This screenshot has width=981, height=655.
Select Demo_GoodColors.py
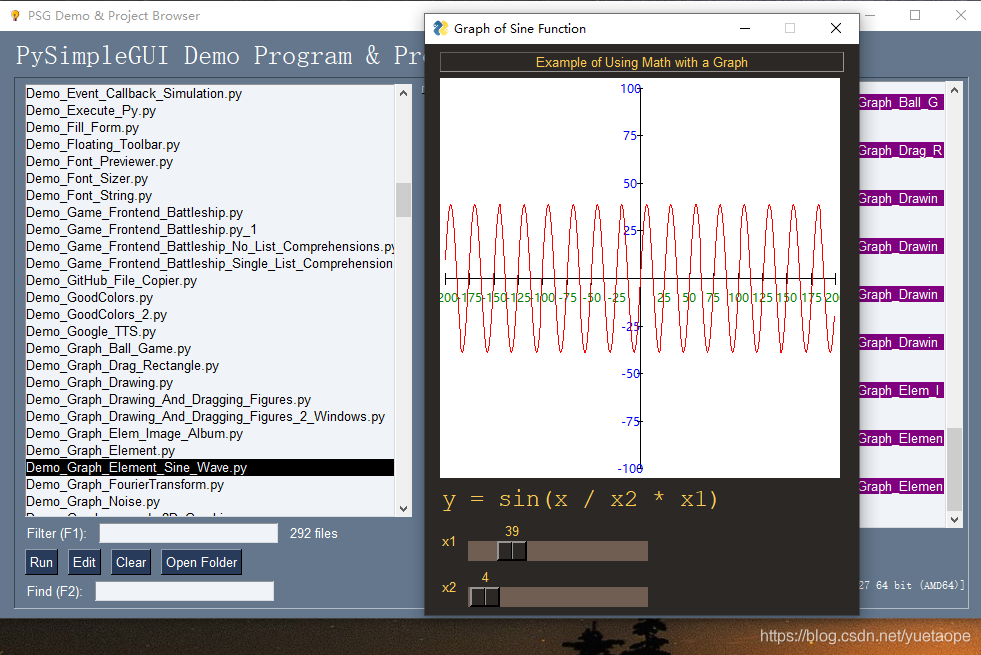210,297
